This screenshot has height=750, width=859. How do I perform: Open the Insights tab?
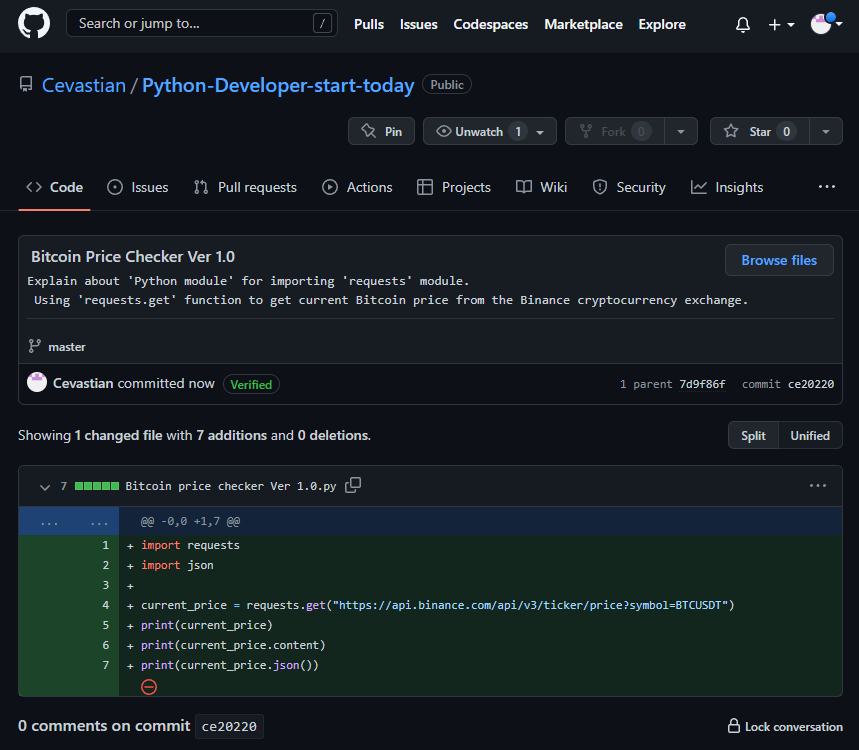[x=726, y=187]
